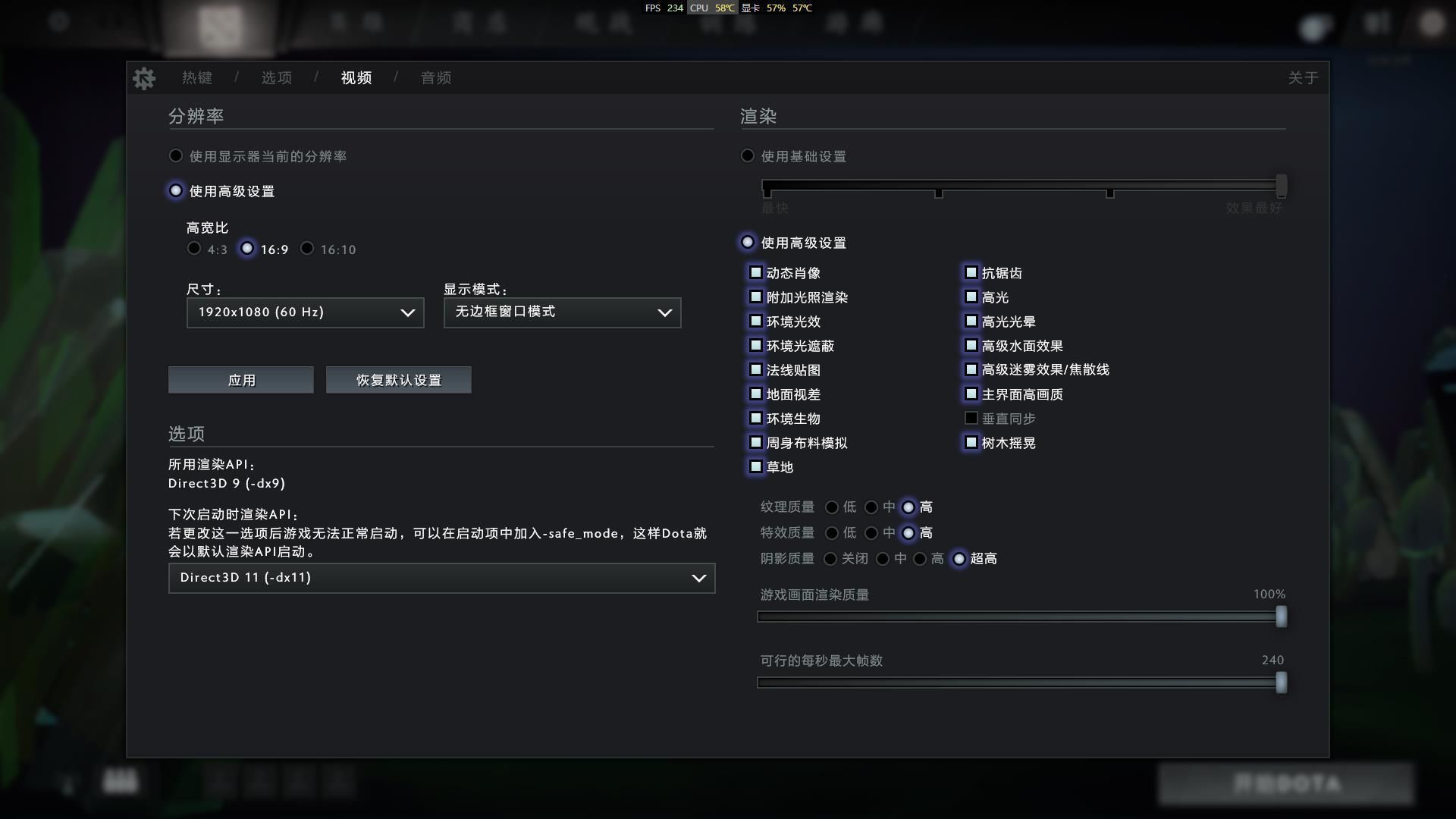This screenshot has width=1456, height=819.
Task: Toggle 动态肖像 checkbox
Action: pyautogui.click(x=756, y=272)
